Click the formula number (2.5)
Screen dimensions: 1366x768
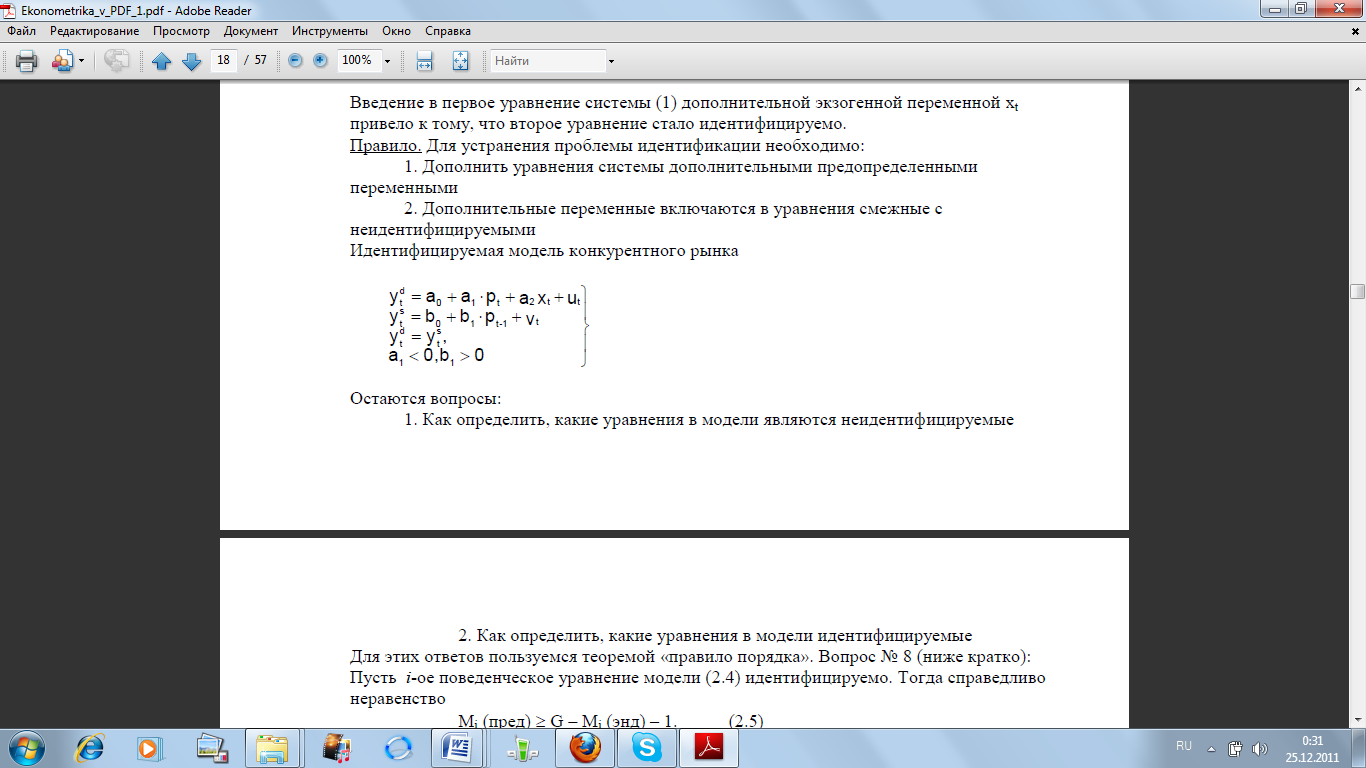click(x=746, y=721)
